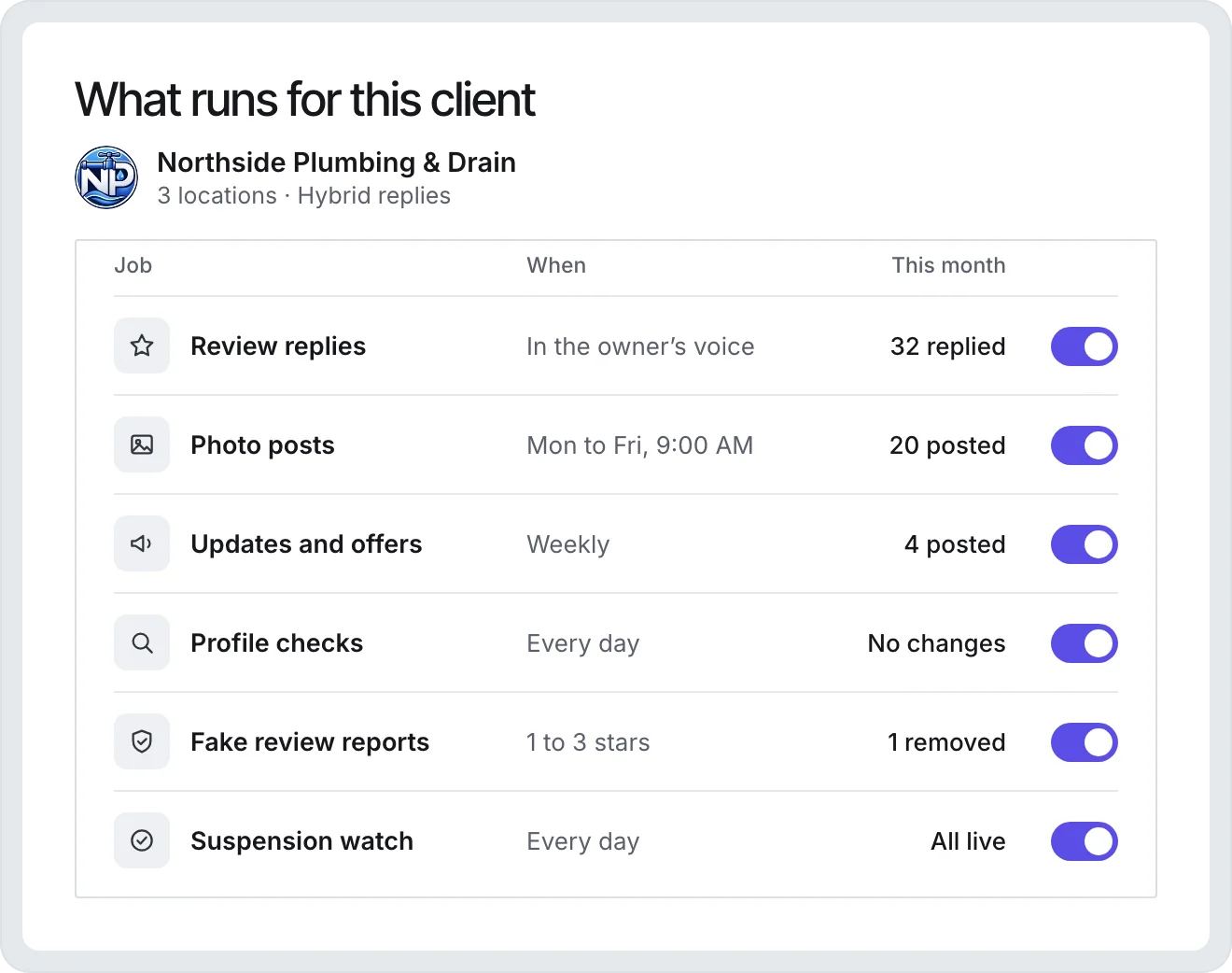Click the Weekly schedule value
Screen dimensions: 1232x973
(x=567, y=544)
